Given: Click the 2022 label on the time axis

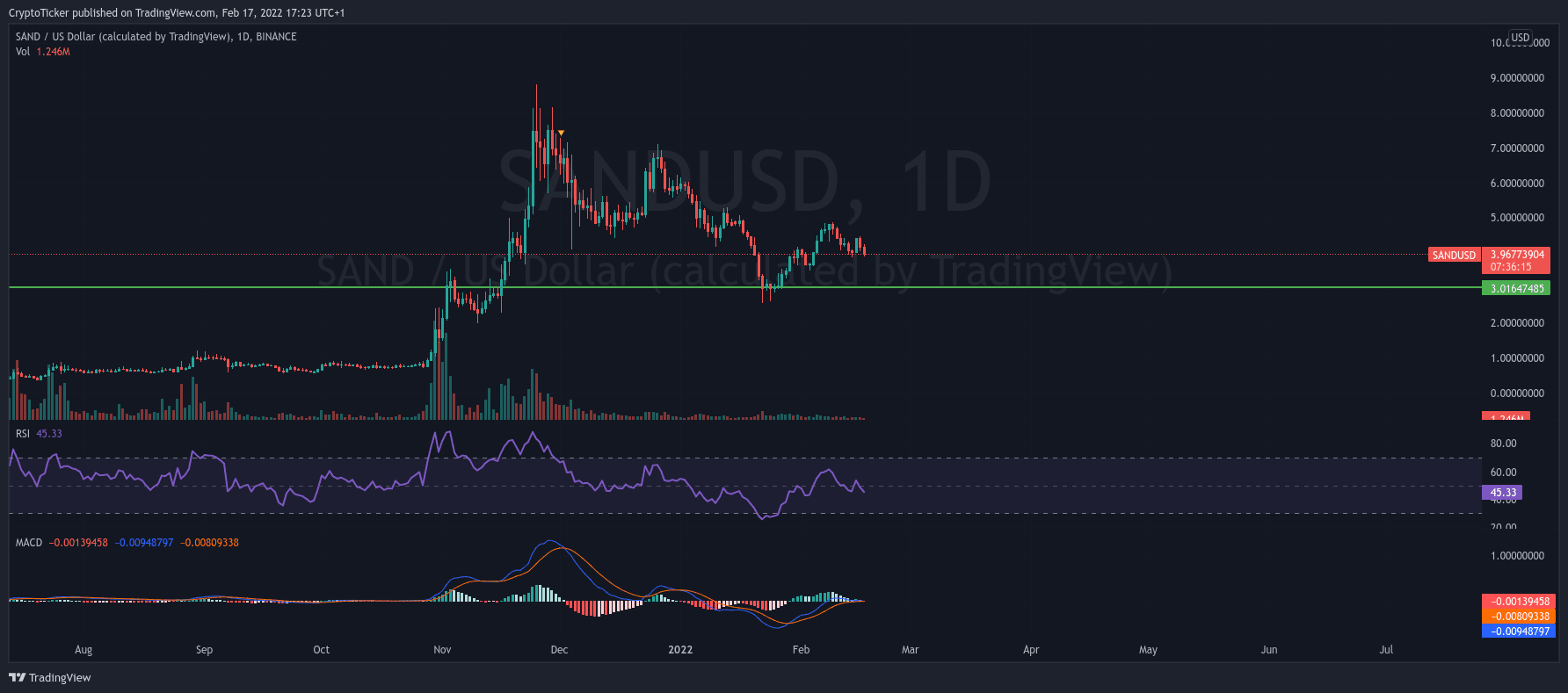Looking at the screenshot, I should click(x=679, y=650).
